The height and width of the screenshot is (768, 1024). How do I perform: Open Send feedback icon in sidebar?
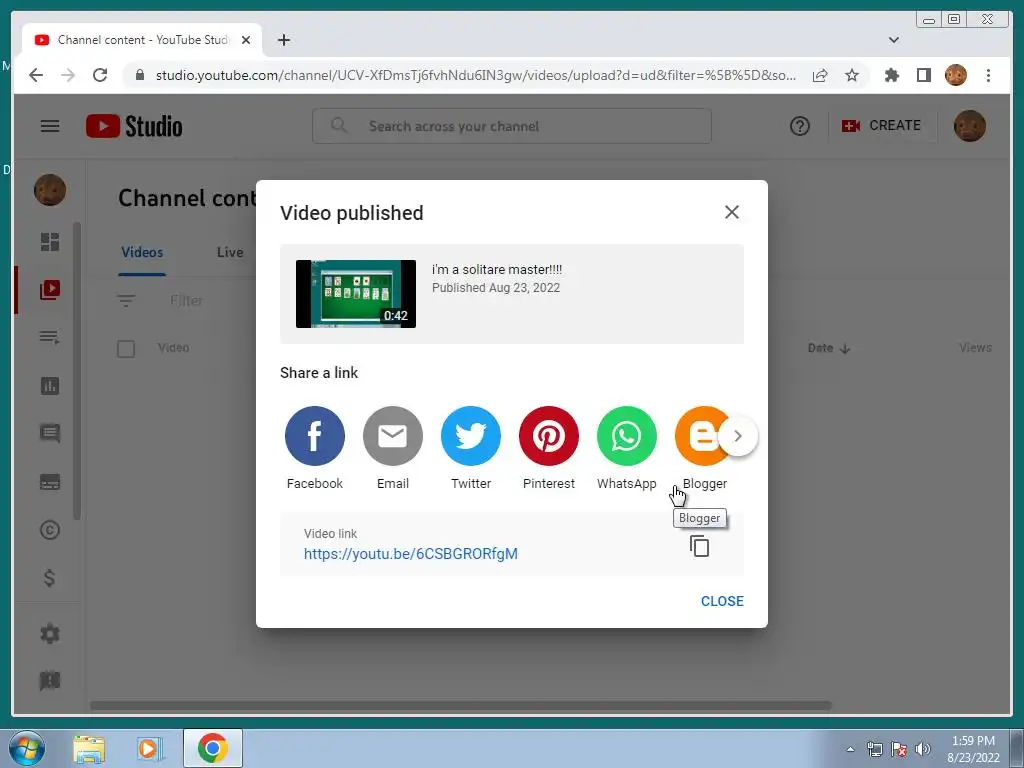coord(50,681)
